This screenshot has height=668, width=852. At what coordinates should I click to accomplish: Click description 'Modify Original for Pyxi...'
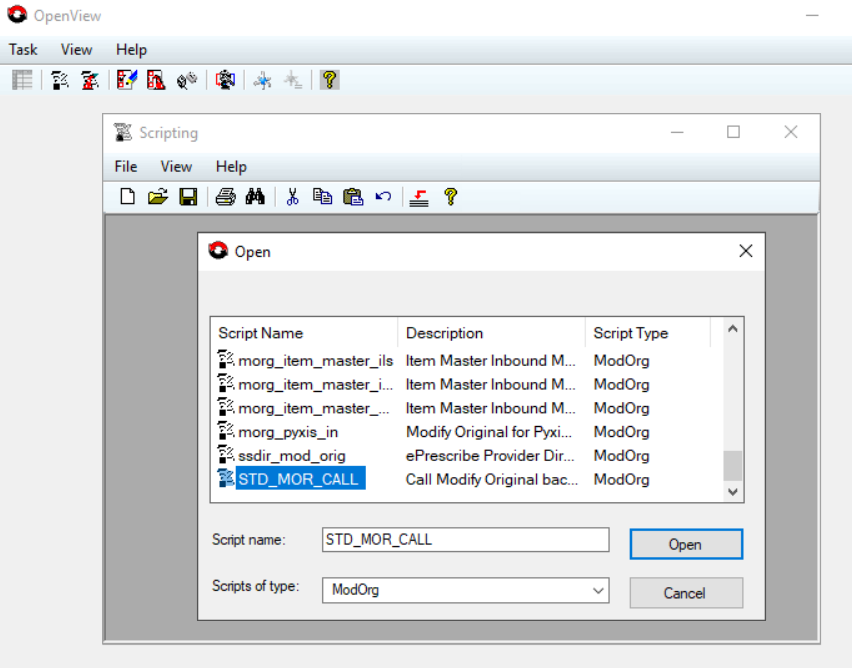click(x=488, y=432)
